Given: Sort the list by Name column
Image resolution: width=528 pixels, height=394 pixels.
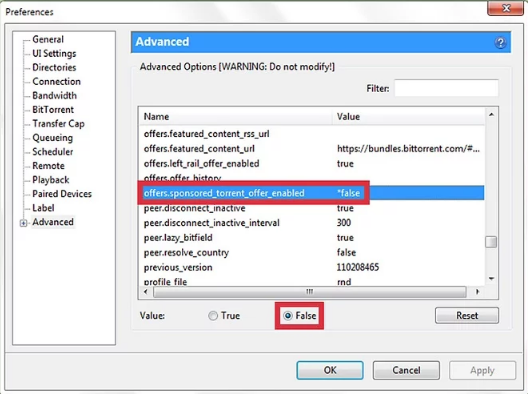Looking at the screenshot, I should (236, 117).
